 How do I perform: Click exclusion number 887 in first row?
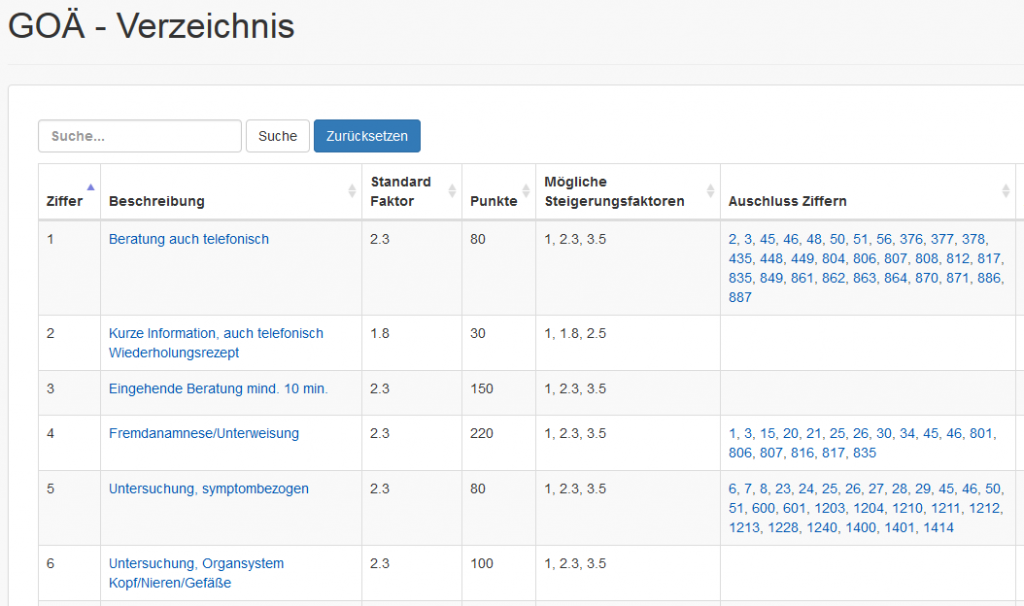coord(740,297)
